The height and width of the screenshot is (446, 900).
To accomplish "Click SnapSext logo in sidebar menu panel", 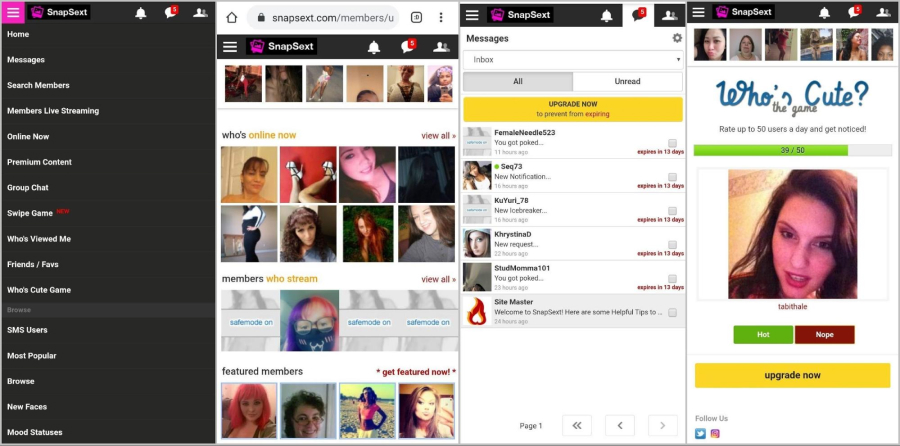I will [x=59, y=12].
